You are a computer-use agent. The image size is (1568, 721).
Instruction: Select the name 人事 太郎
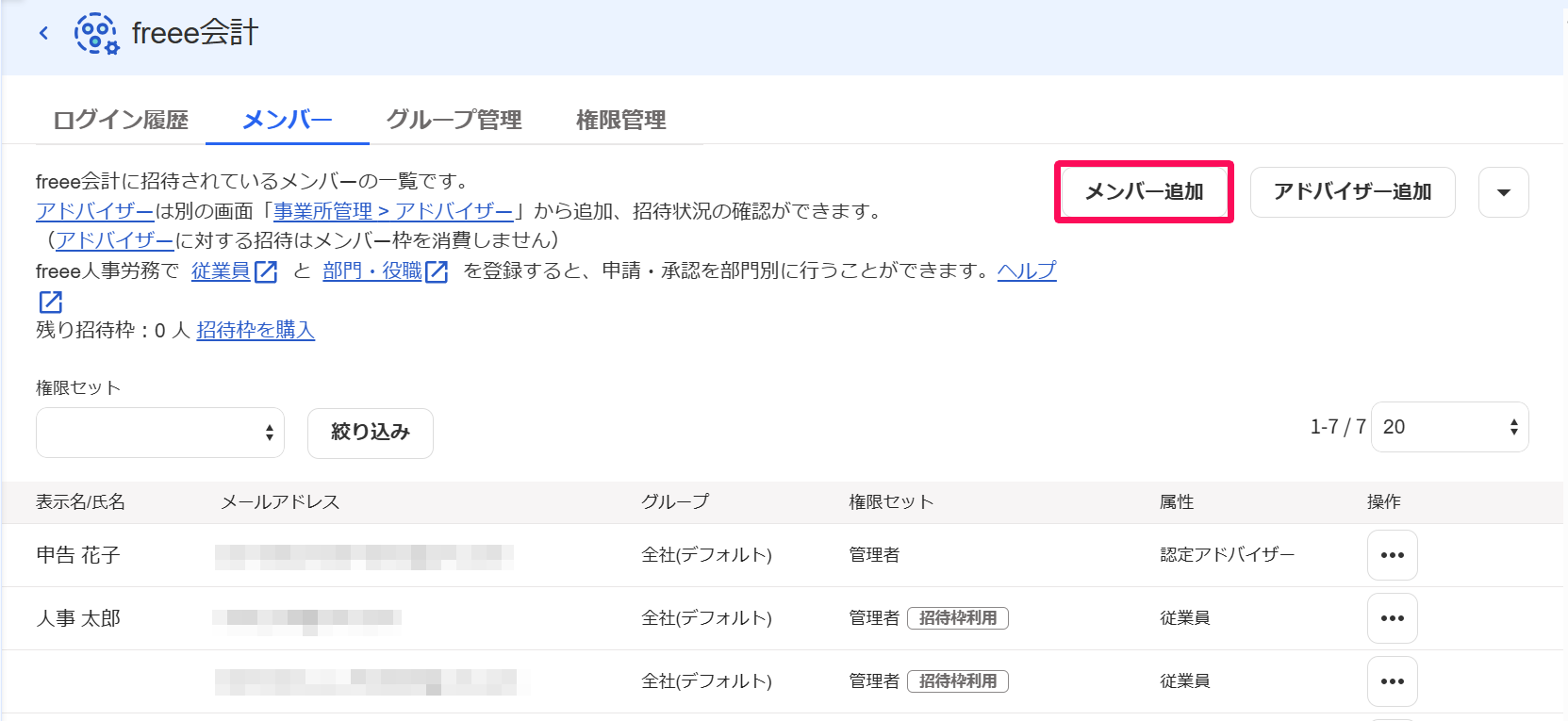[78, 618]
